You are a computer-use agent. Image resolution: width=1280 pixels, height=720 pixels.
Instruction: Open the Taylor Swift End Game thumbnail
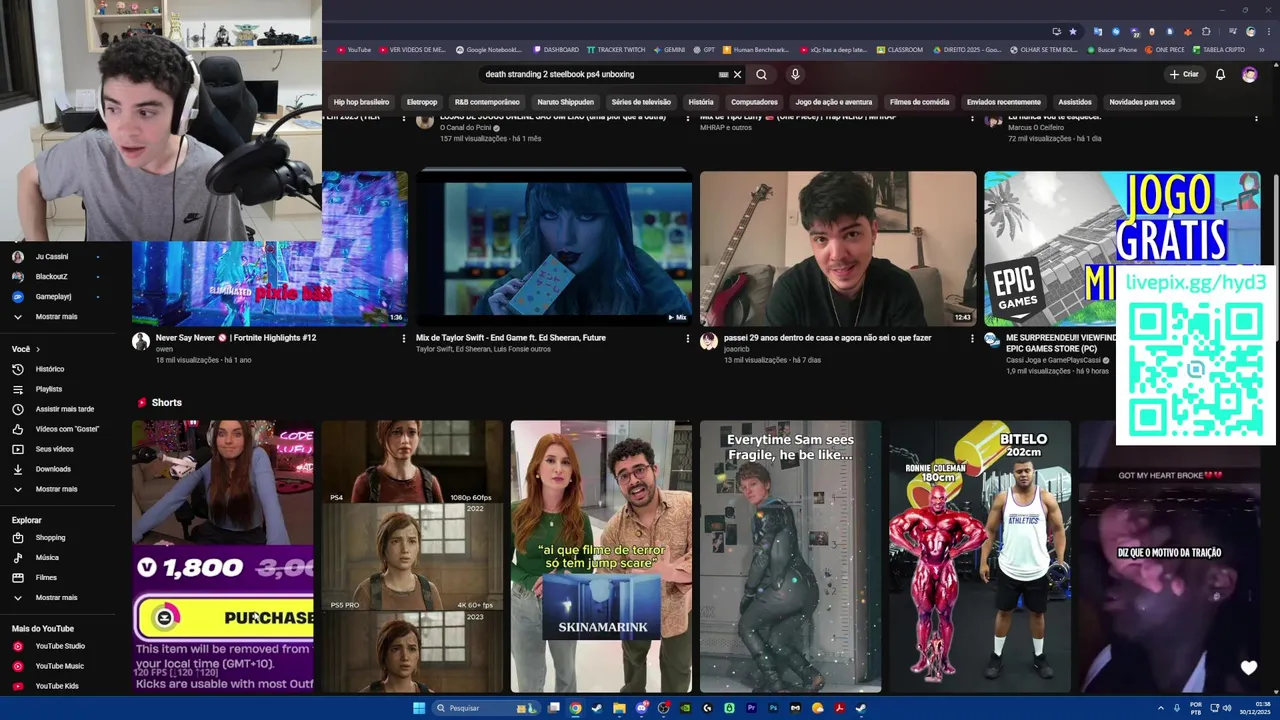(x=554, y=248)
